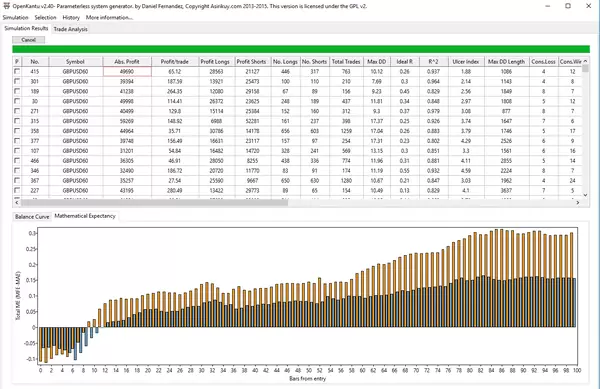This screenshot has width=600, height=389.
Task: Click the table scroll-down arrow
Action: pos(585,195)
